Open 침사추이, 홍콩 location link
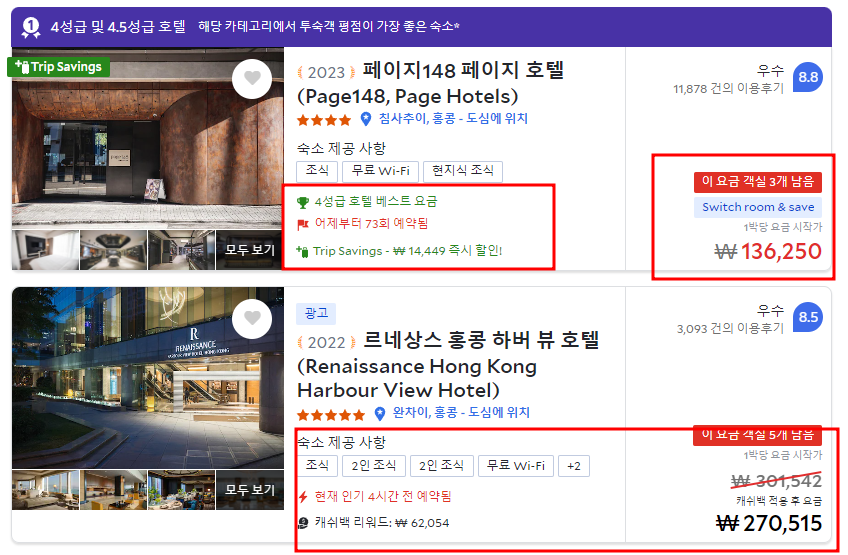The image size is (848, 555). (453, 118)
